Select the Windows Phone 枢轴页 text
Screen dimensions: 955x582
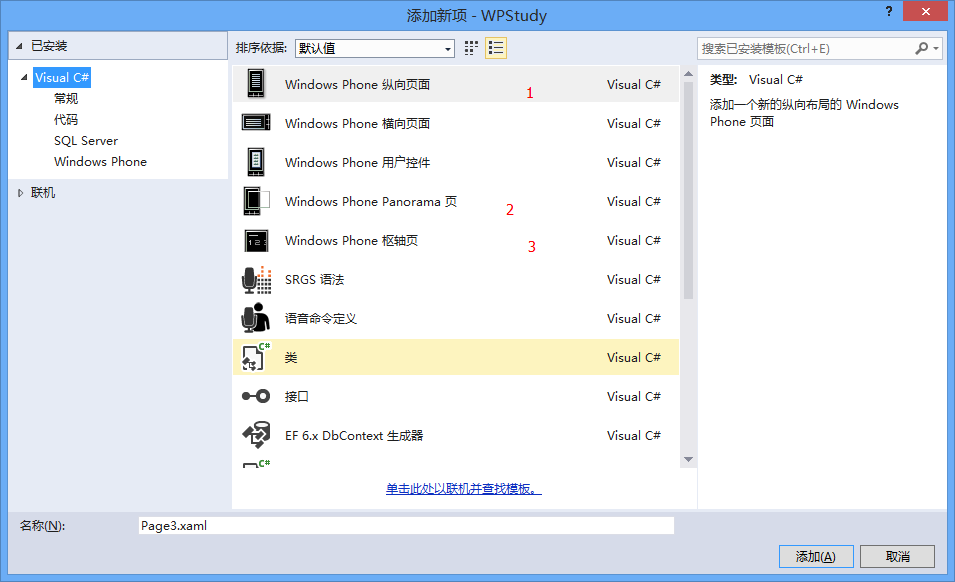[351, 240]
